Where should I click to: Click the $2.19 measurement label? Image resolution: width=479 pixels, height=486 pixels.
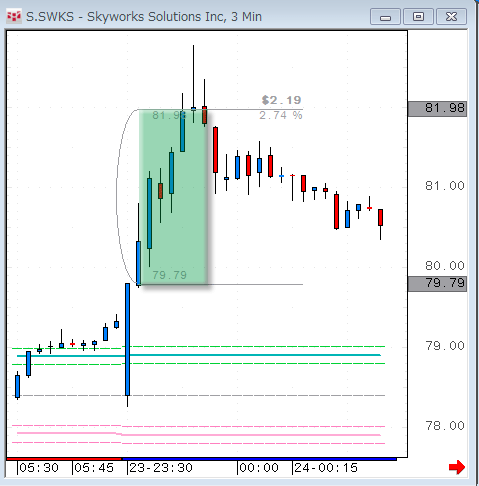282,100
